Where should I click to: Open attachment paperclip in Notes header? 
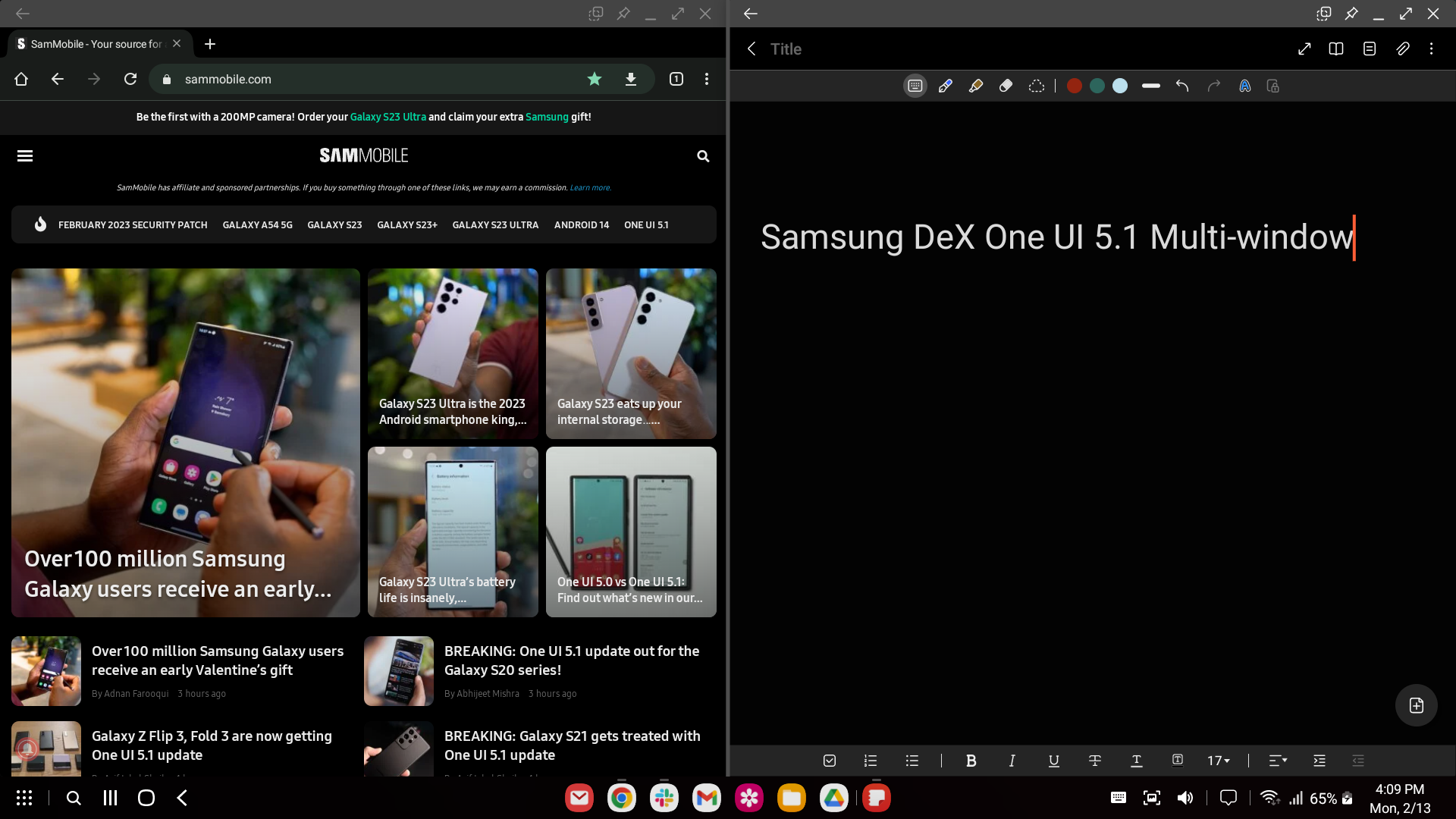1403,49
